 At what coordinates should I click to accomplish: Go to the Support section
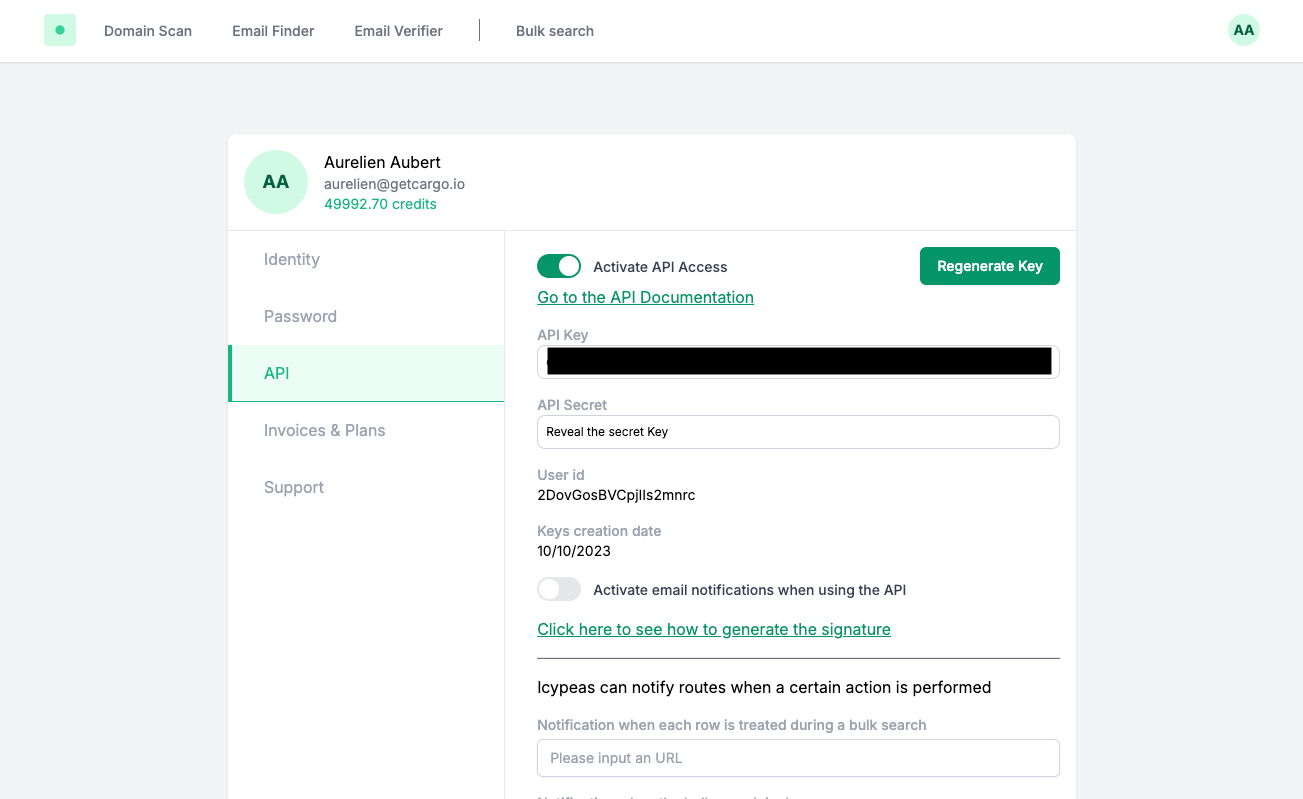point(366,487)
